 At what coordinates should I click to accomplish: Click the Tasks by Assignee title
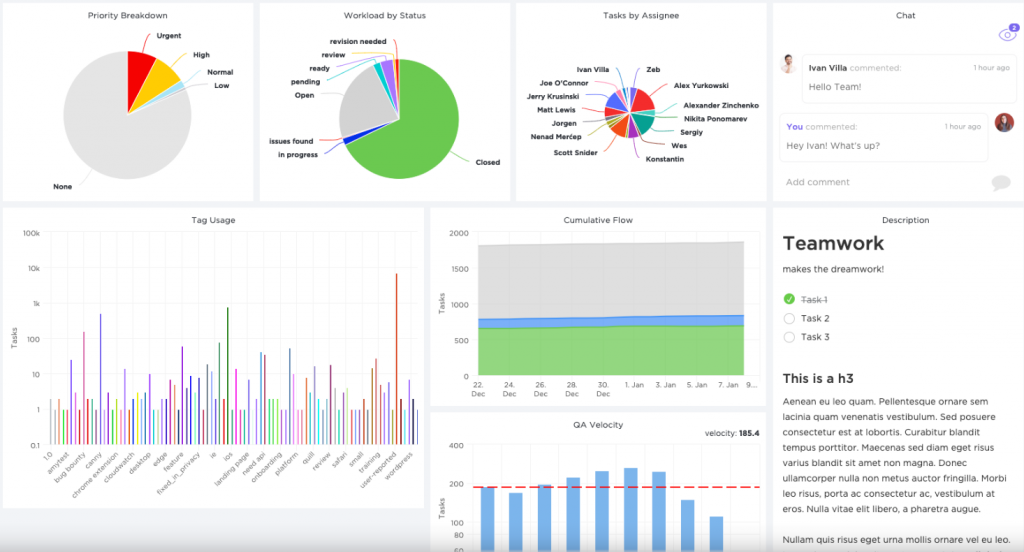pyautogui.click(x=641, y=16)
